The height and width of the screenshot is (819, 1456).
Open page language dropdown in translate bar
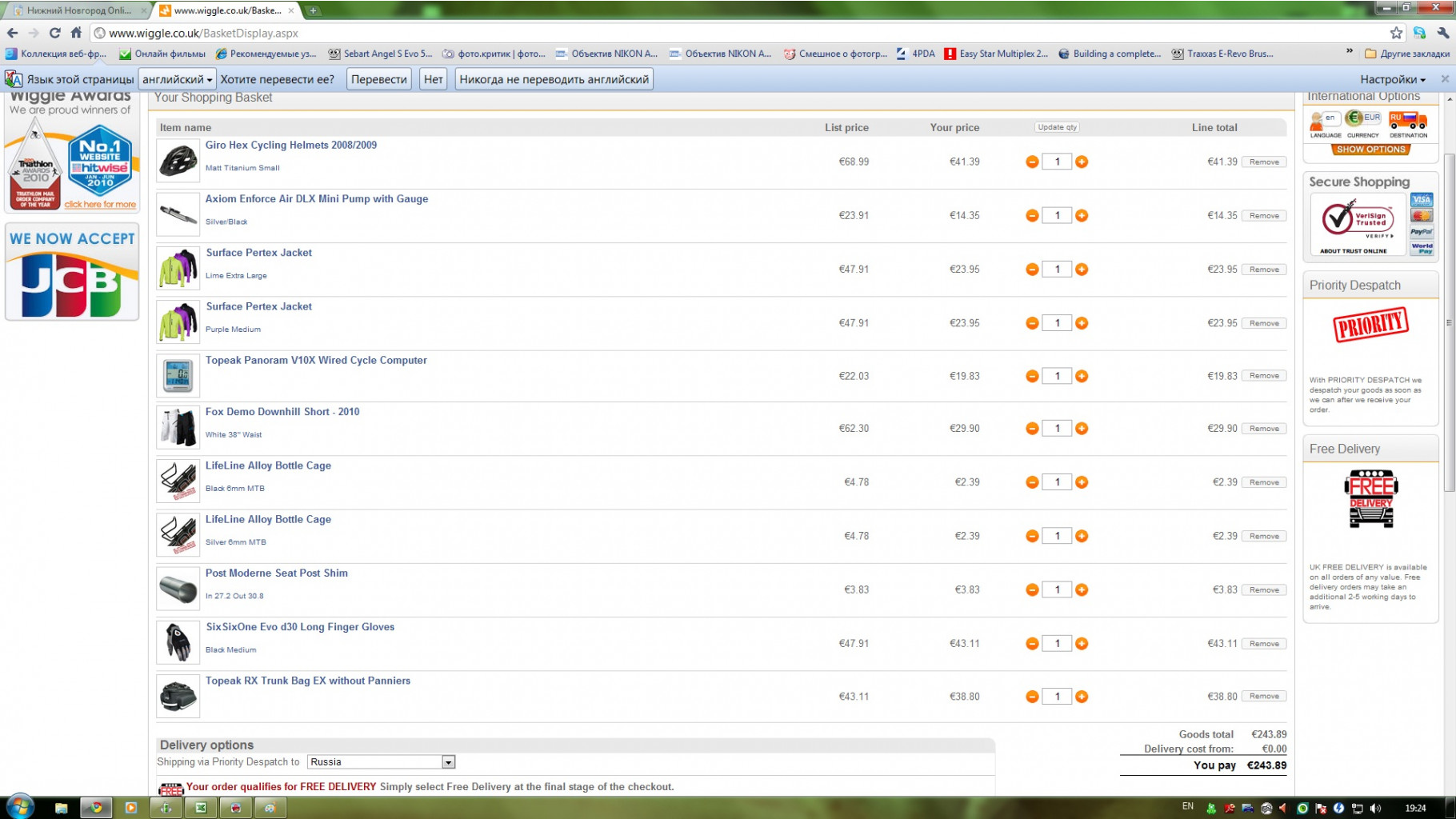click(177, 79)
